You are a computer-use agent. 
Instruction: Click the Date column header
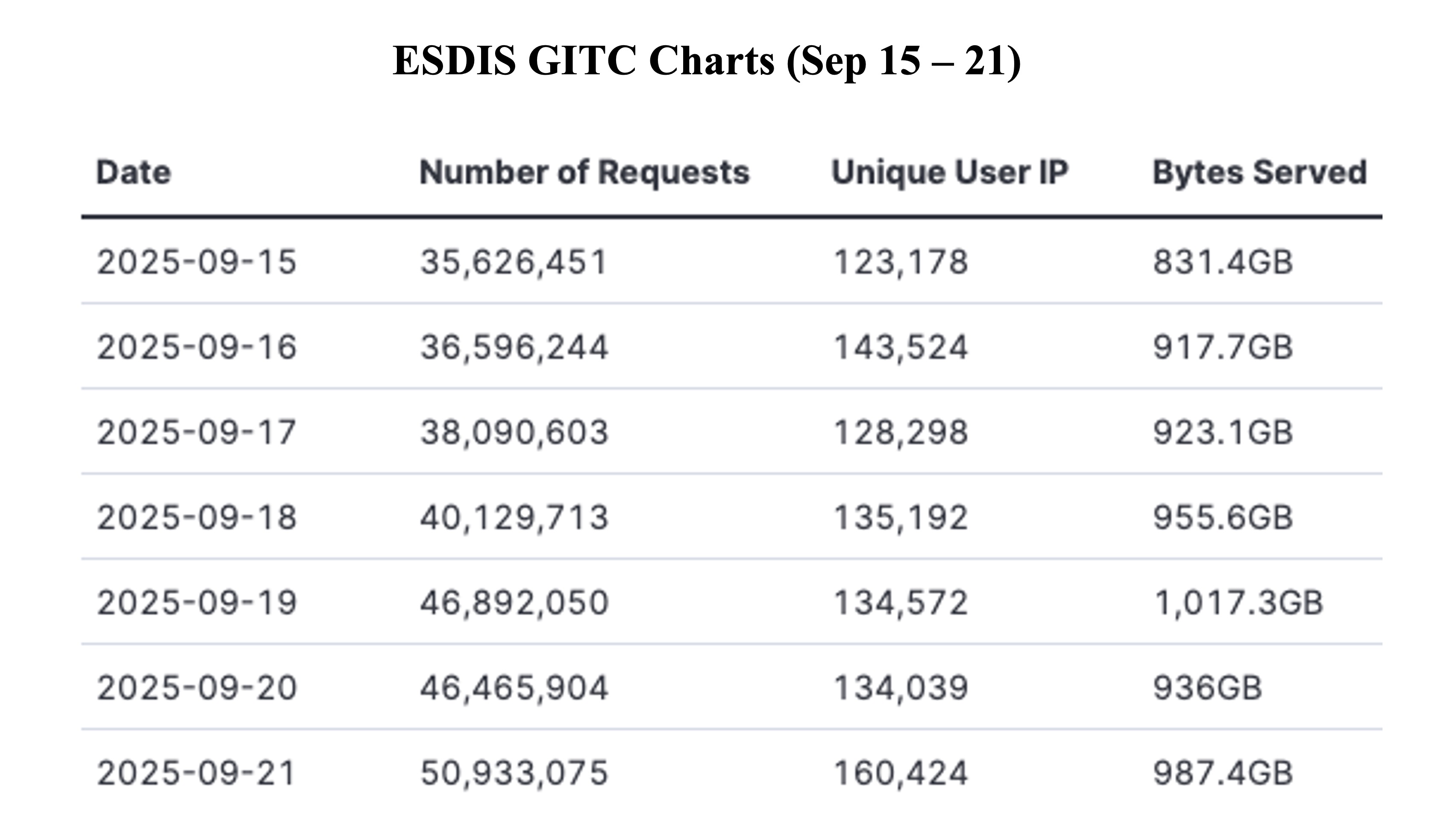[133, 173]
